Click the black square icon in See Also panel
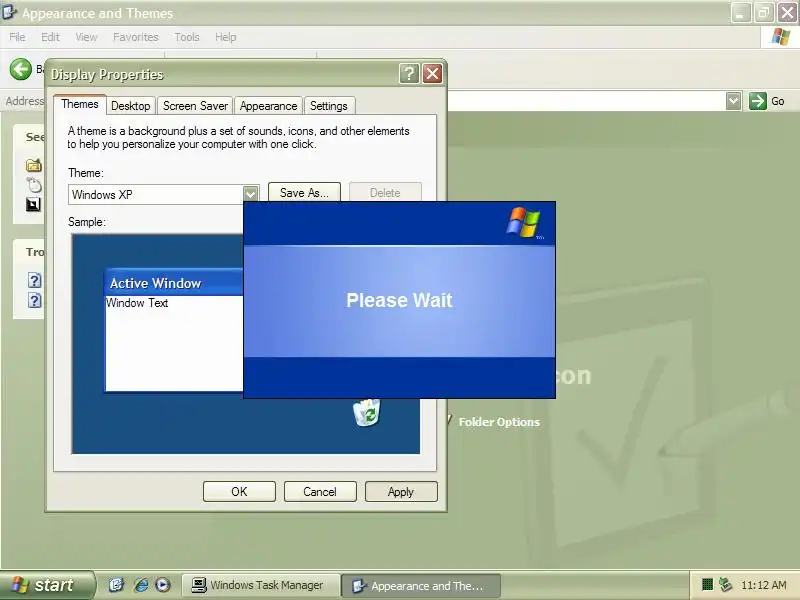Image resolution: width=800 pixels, height=600 pixels. click(x=33, y=205)
